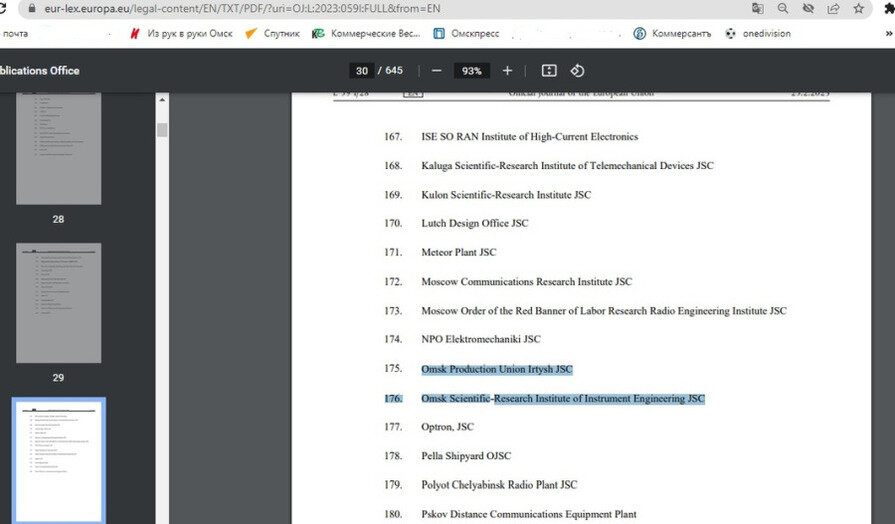Open the почта bookmark
Image resolution: width=895 pixels, height=524 pixels.
15,34
